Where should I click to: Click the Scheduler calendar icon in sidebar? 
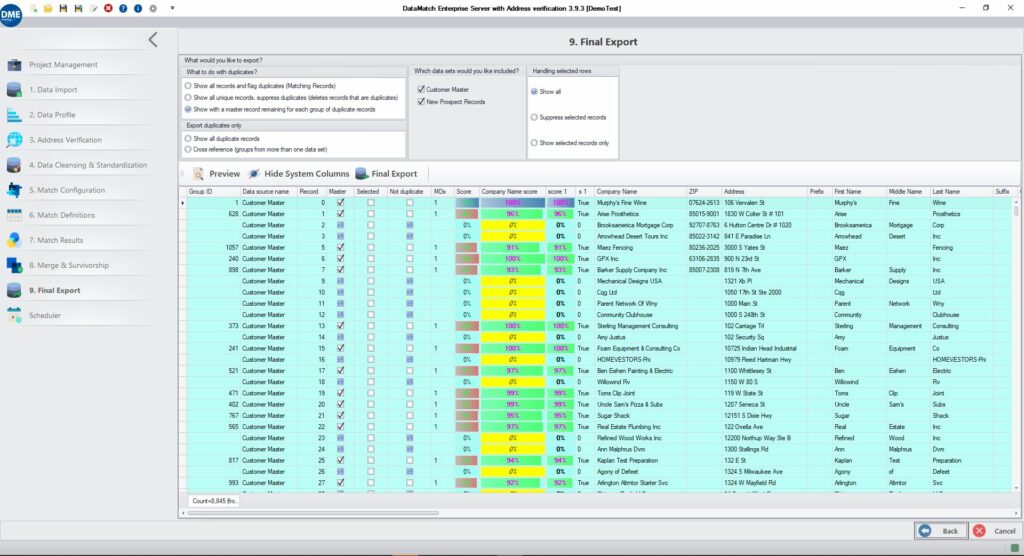tap(14, 316)
